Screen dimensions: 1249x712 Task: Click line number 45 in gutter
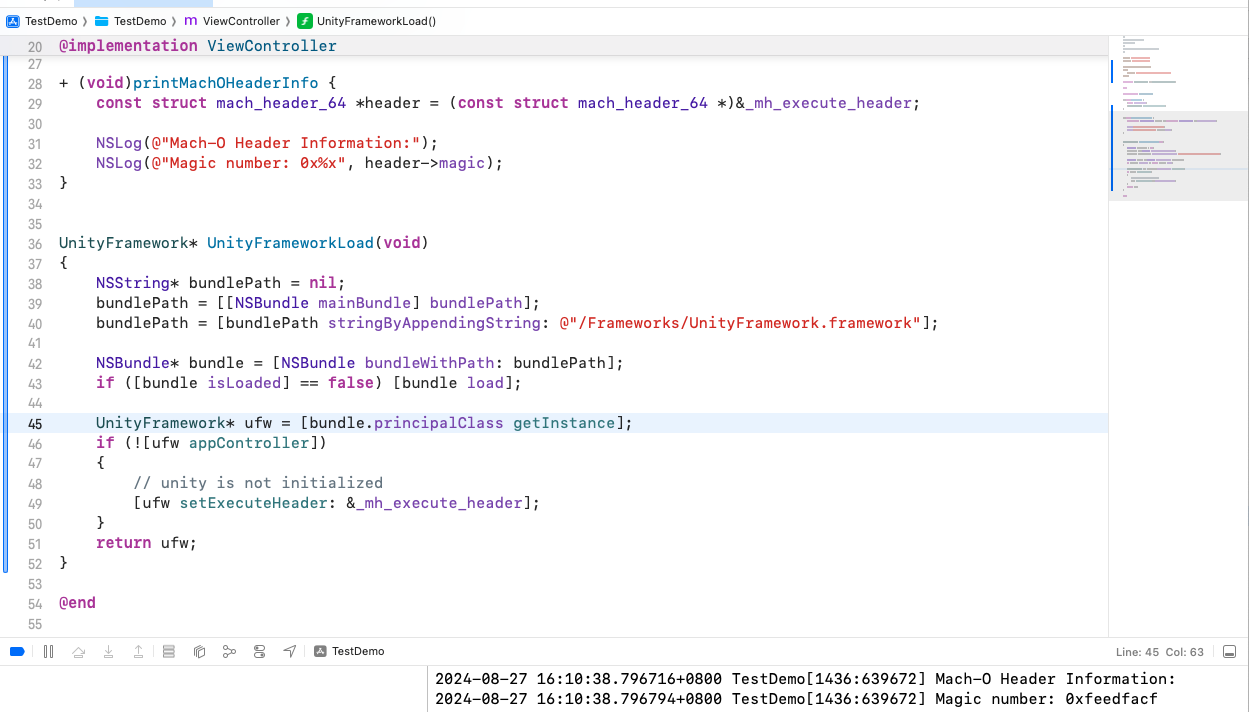click(35, 423)
